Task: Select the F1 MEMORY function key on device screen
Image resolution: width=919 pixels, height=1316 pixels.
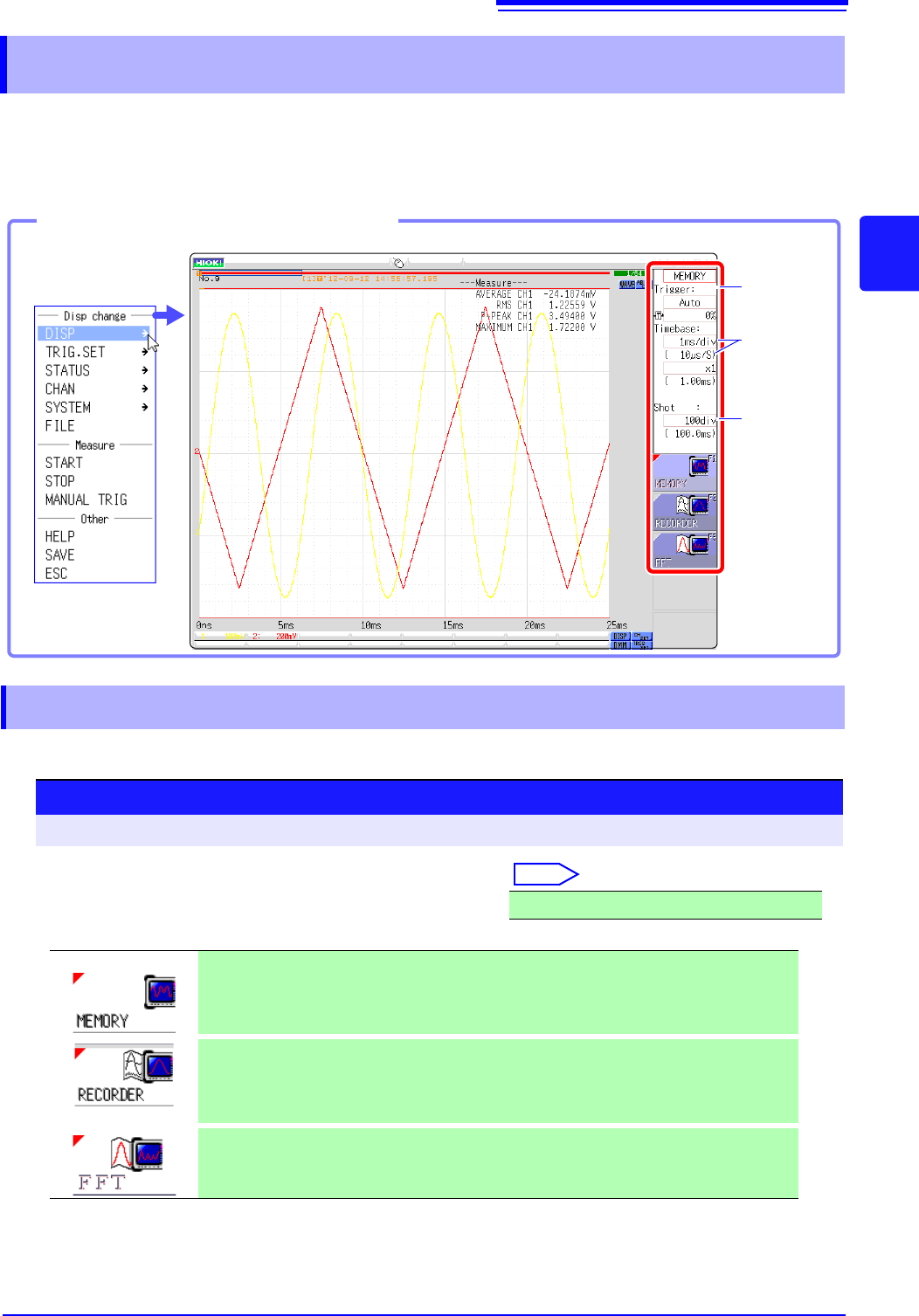Action: click(685, 472)
